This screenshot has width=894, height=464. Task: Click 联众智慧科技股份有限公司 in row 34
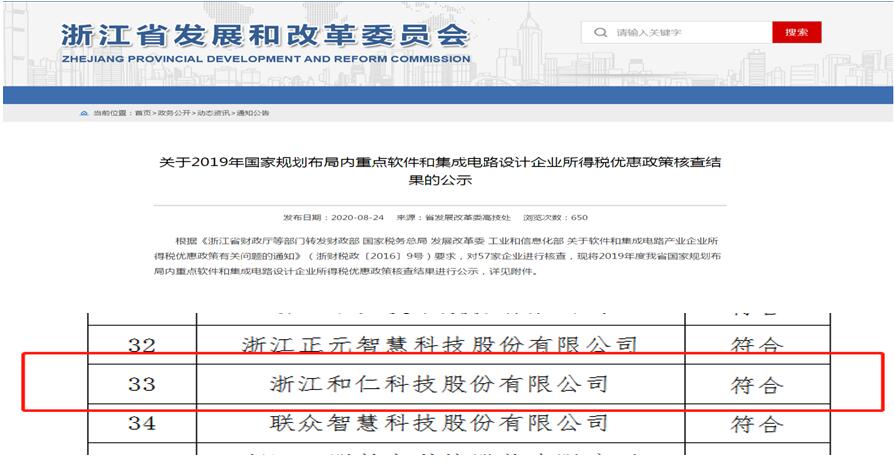click(439, 423)
